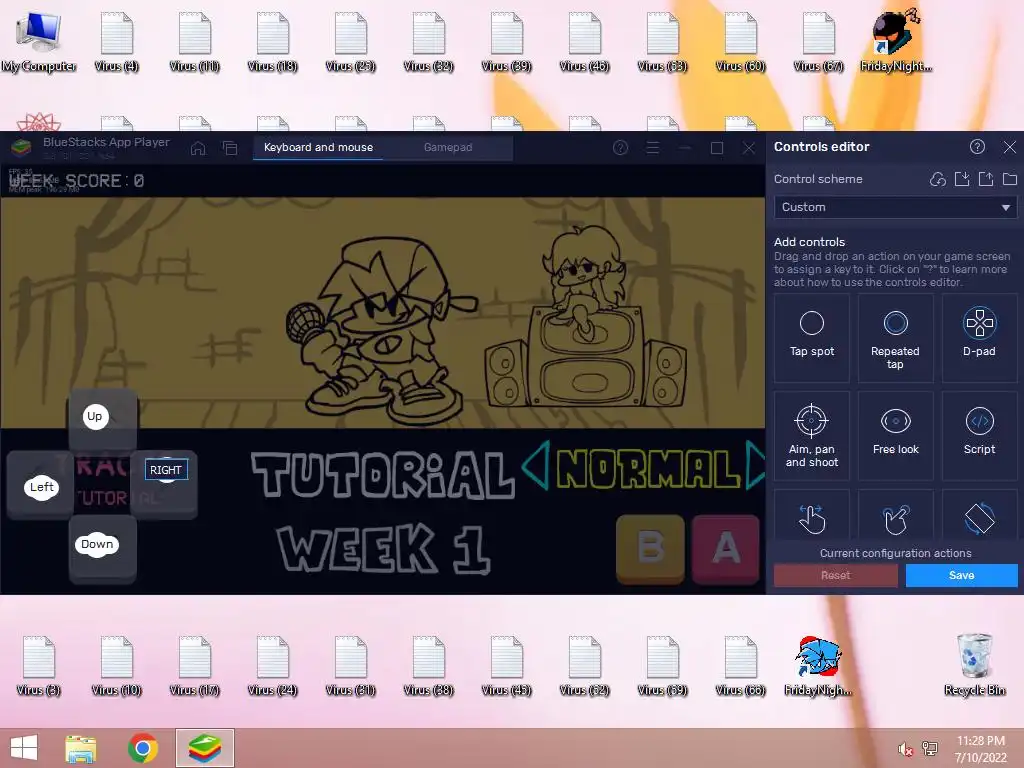Click the BlueStacks App Player logo
The image size is (1024, 768).
(x=22, y=148)
